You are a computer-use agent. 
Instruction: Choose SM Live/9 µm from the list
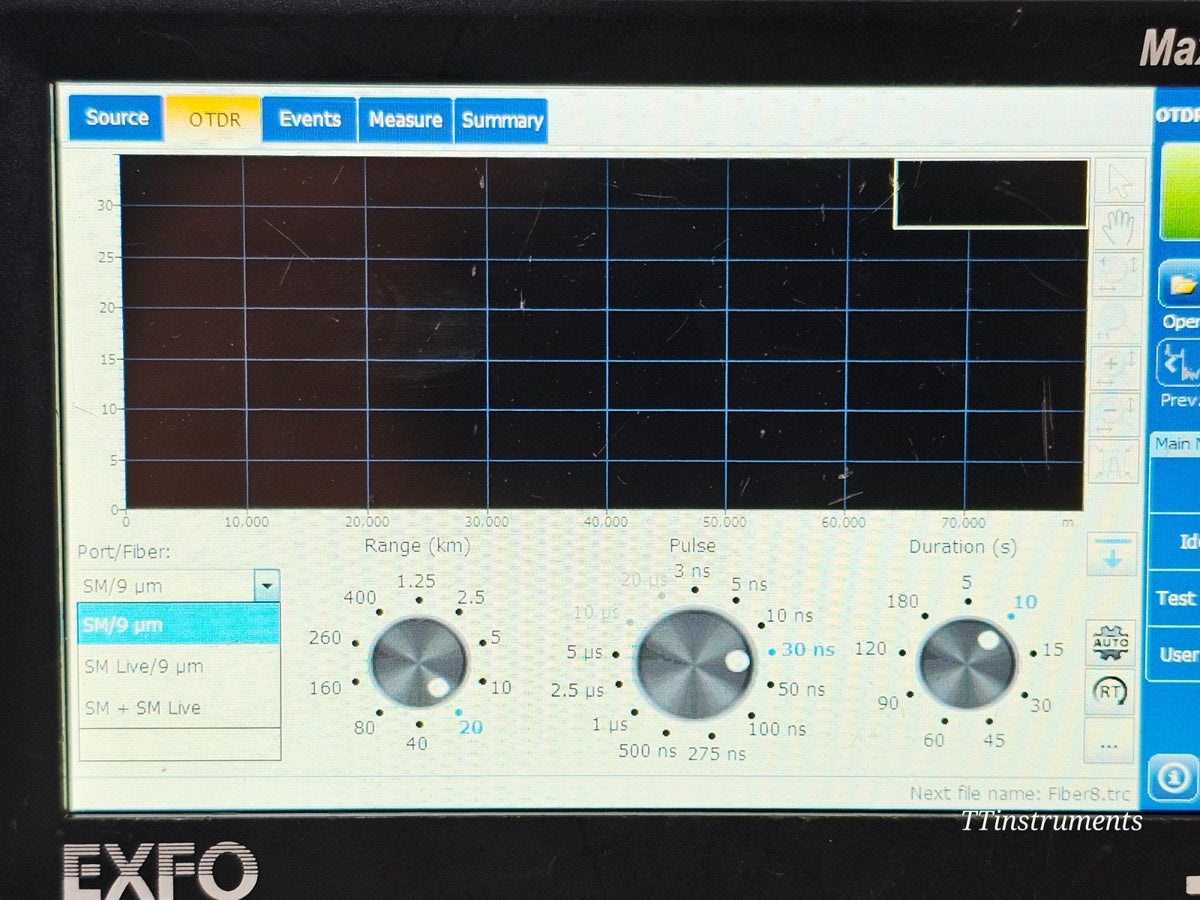pyautogui.click(x=179, y=667)
